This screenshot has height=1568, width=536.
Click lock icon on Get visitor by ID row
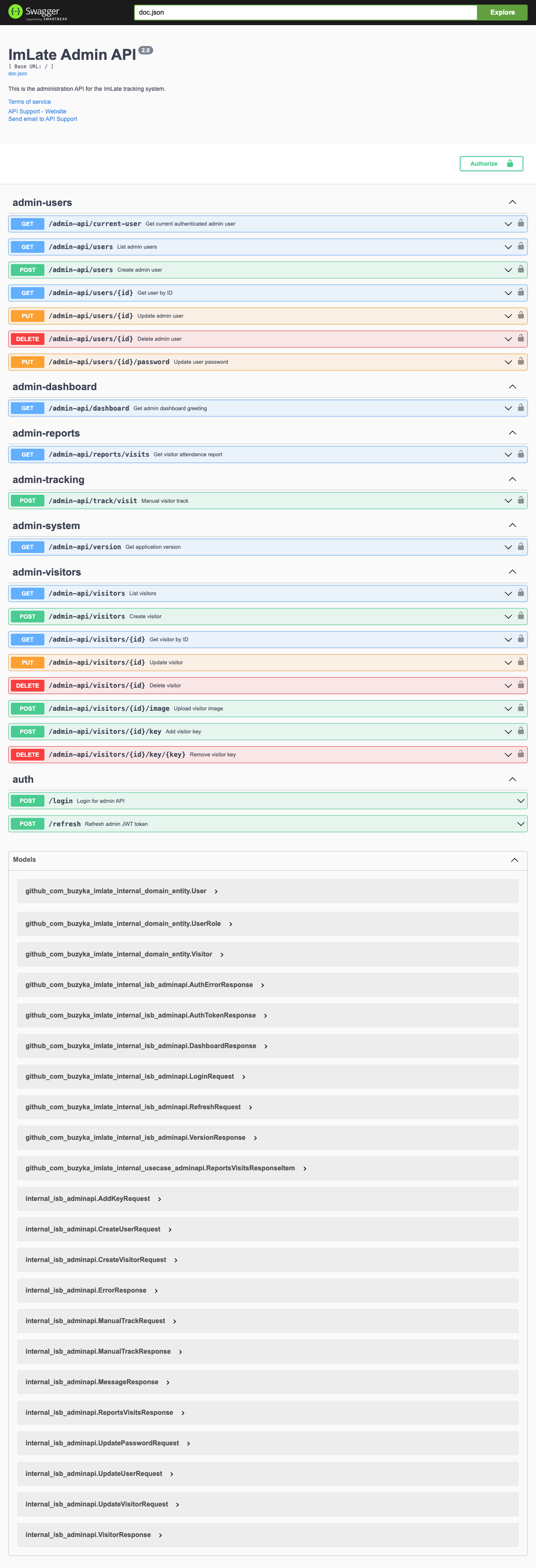[x=521, y=639]
